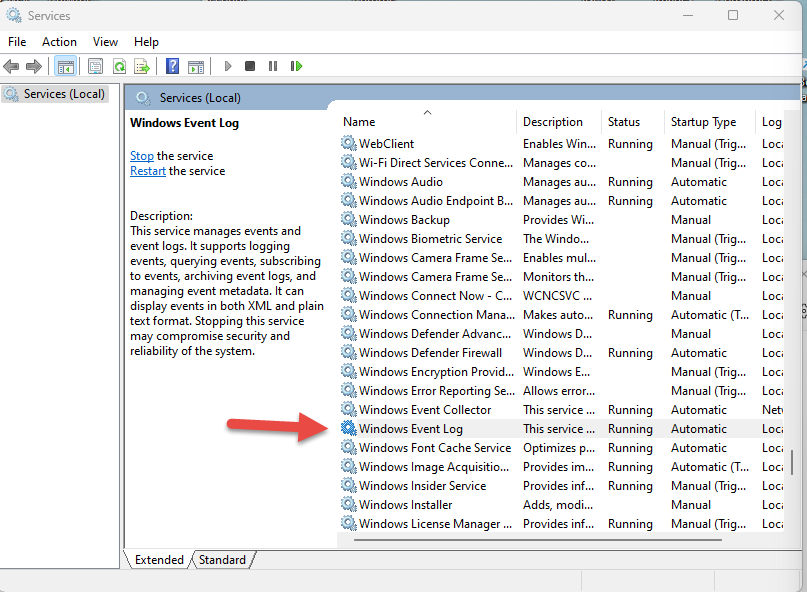
Task: Click the Pause Service toolbar icon
Action: 274,66
